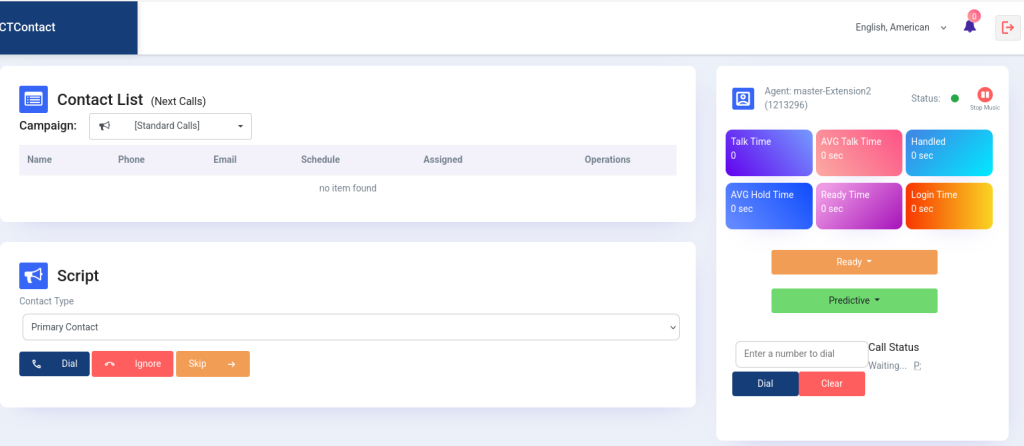Open the English, American language dropdown
The height and width of the screenshot is (446, 1024).
click(901, 28)
